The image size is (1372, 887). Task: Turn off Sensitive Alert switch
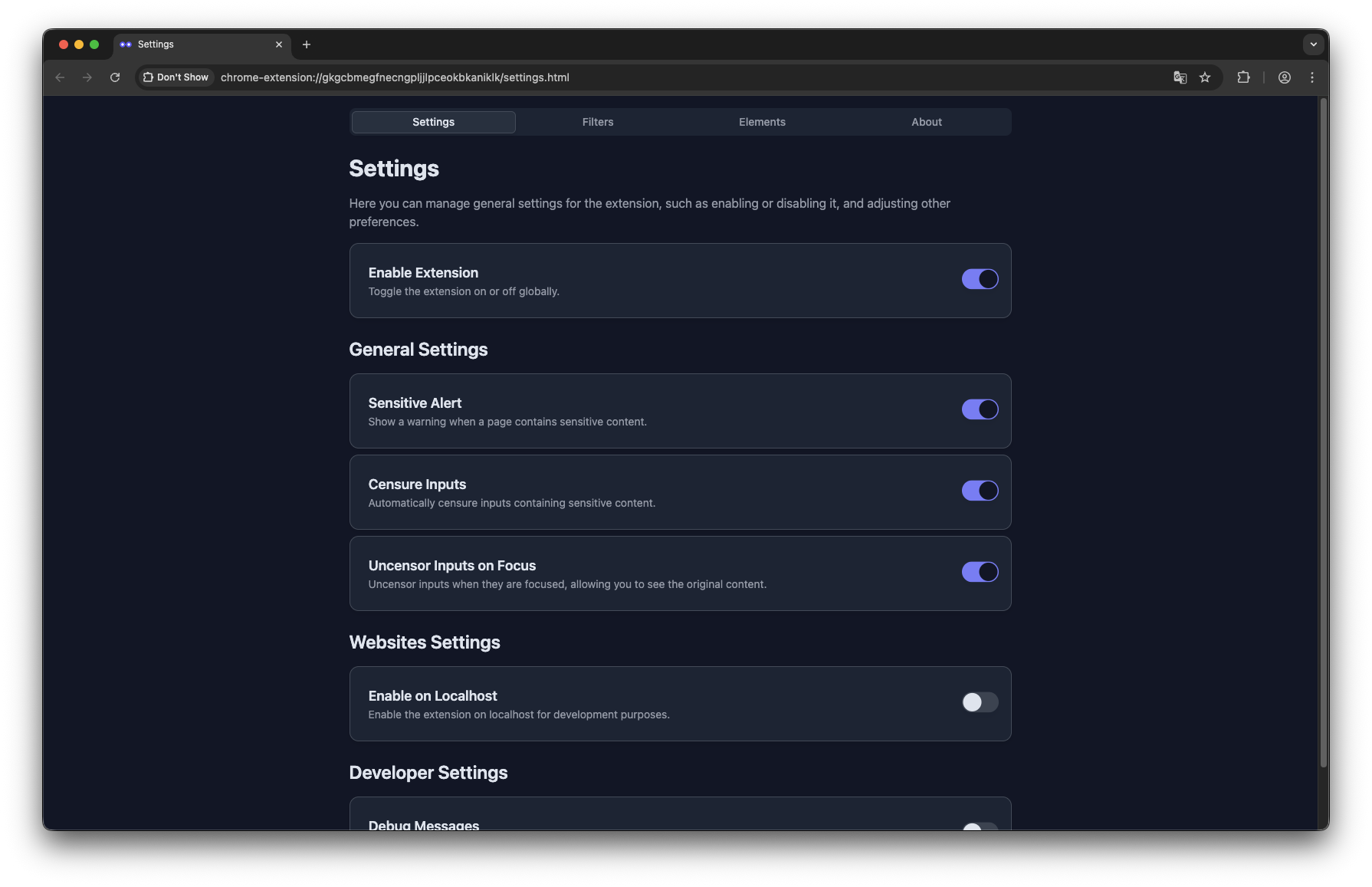click(980, 409)
